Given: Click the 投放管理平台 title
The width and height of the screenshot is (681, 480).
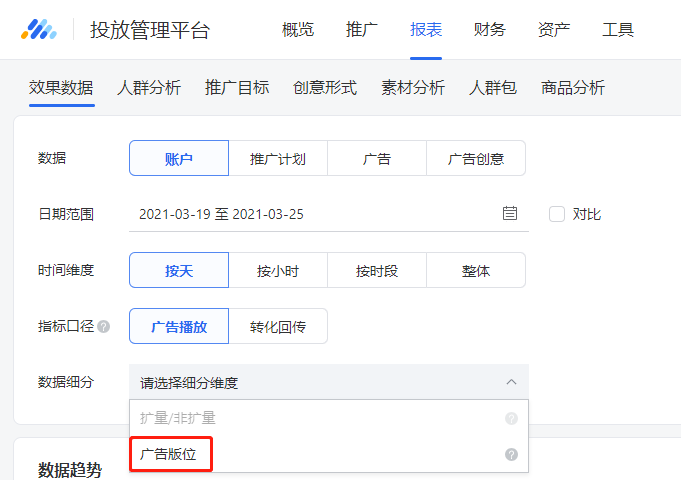Looking at the screenshot, I should click(150, 30).
